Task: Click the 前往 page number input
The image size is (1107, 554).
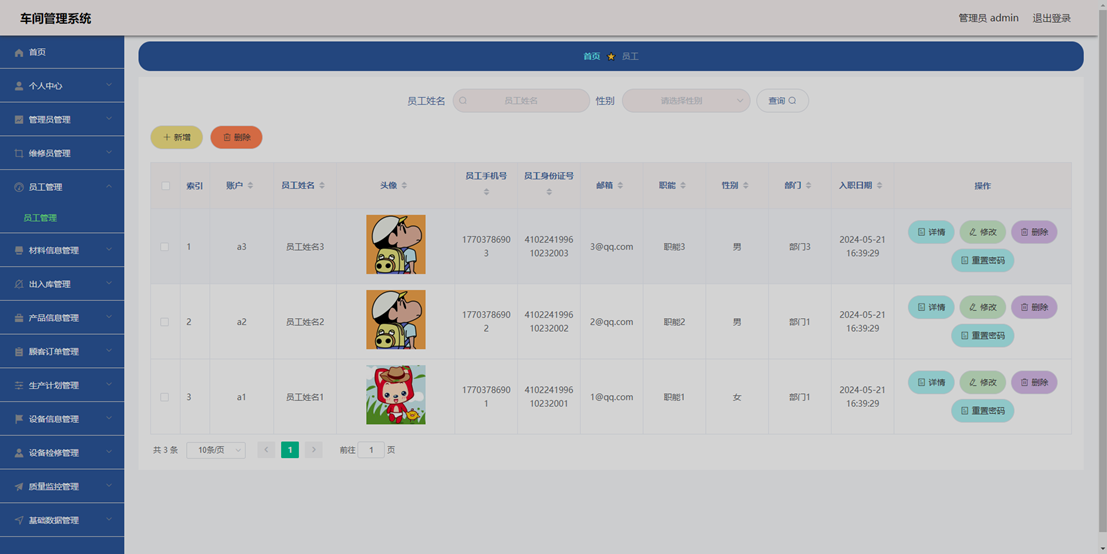Action: tap(371, 450)
